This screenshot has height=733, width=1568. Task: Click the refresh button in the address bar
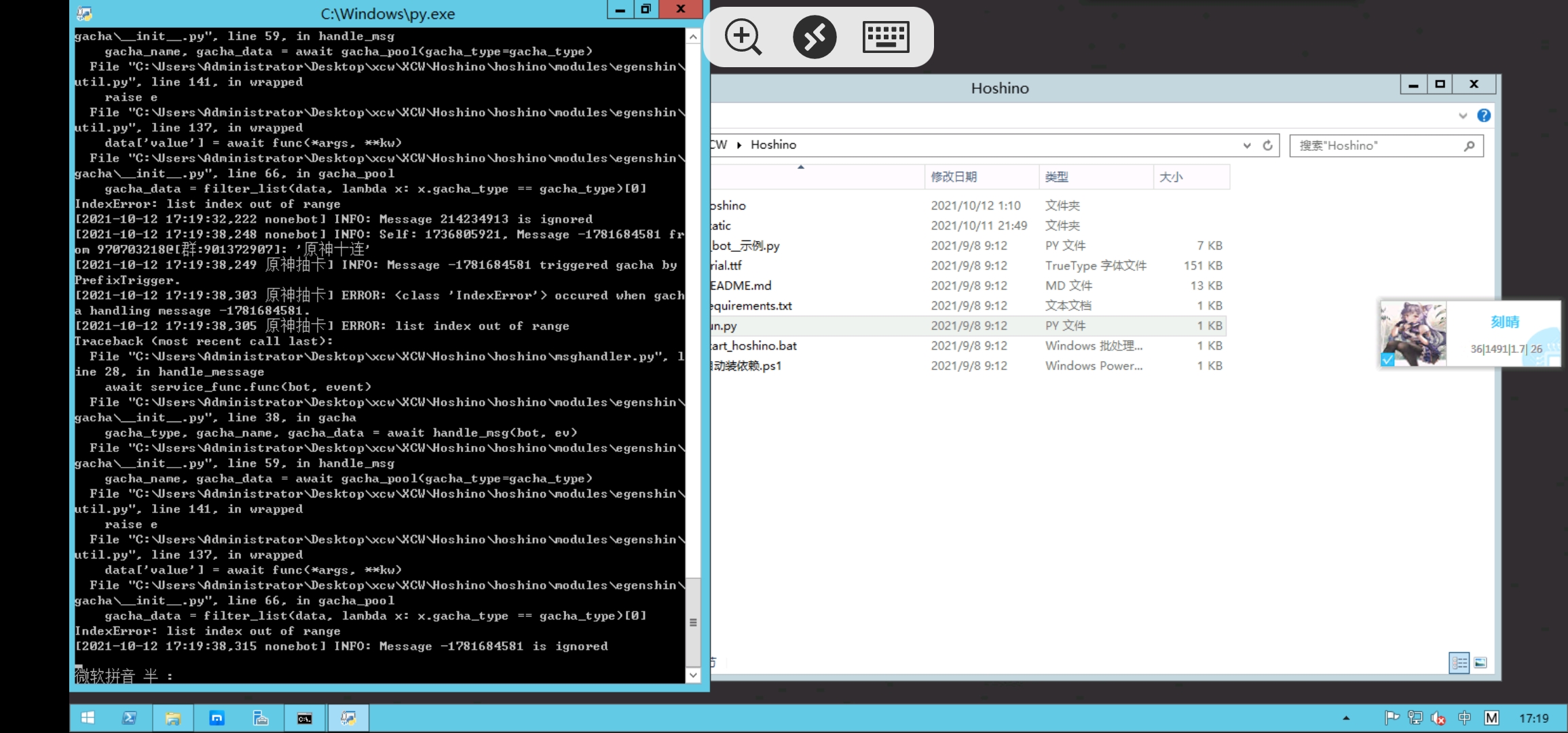pos(1268,145)
